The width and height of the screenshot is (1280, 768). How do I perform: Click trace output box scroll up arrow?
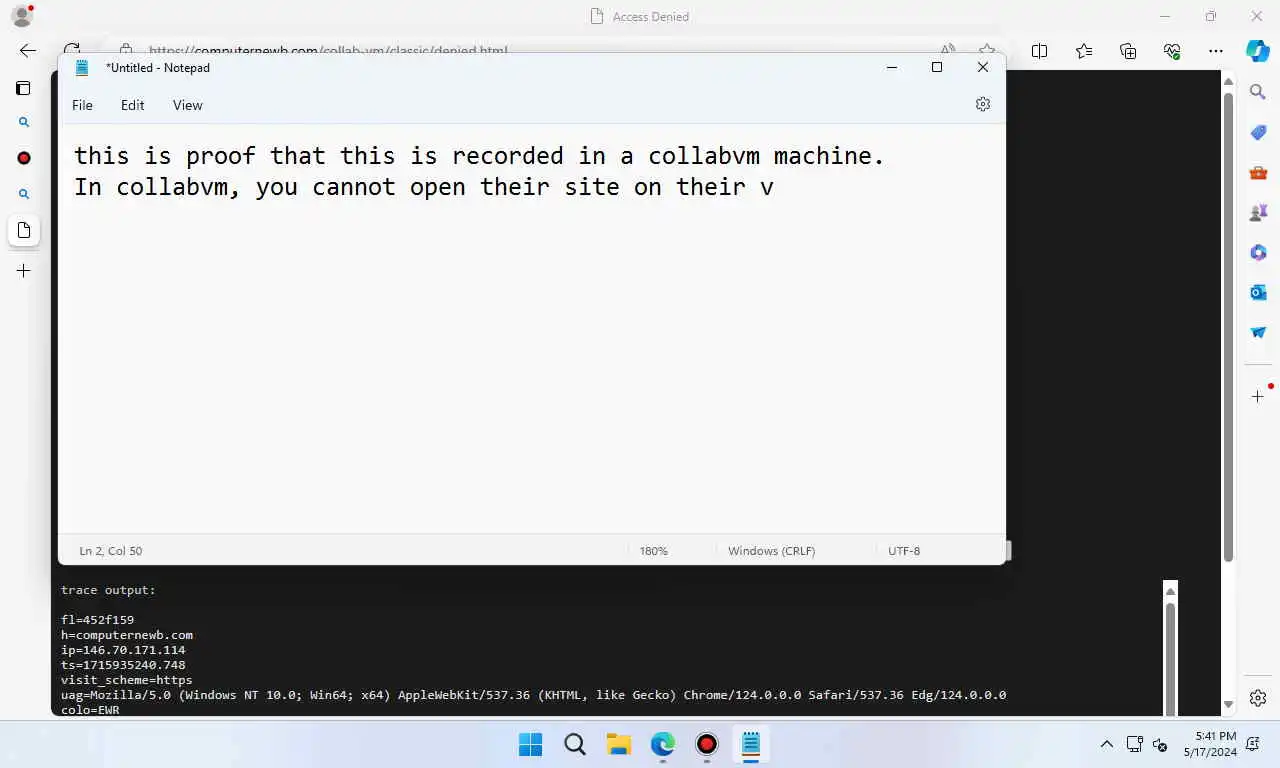(1170, 591)
